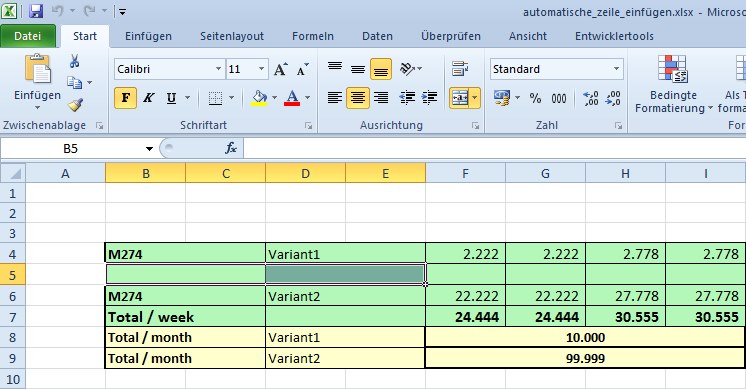Apply yellow fill color bucket
The width and height of the screenshot is (746, 389).
[259, 98]
